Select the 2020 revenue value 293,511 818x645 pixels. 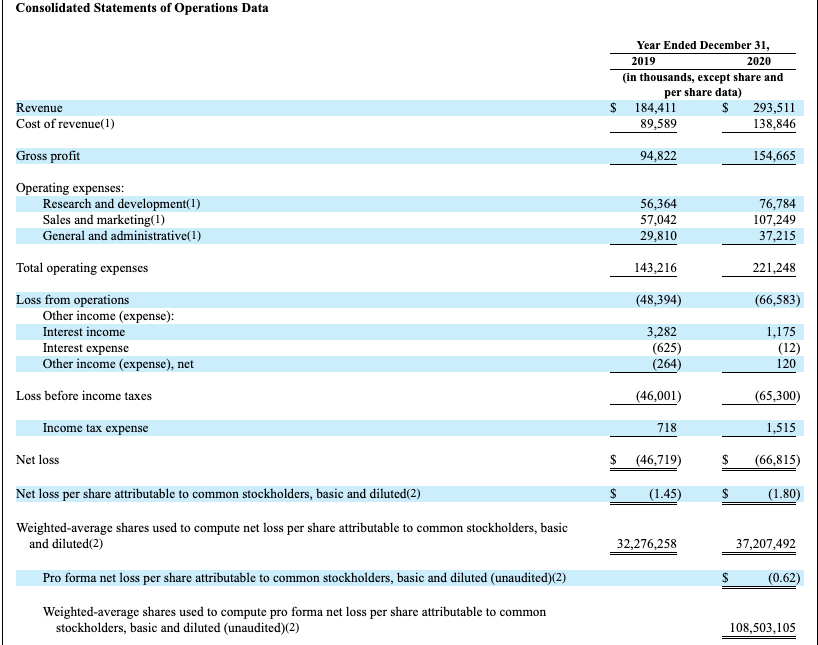pyautogui.click(x=774, y=108)
